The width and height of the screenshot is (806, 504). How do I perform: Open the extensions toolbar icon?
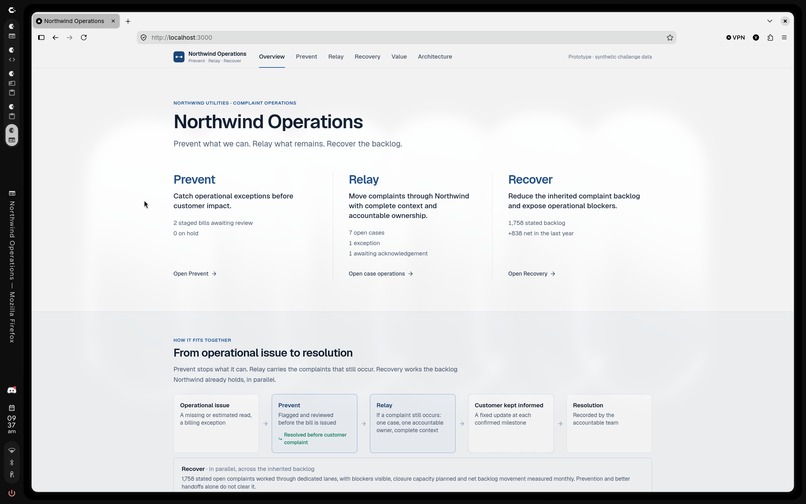coord(770,38)
